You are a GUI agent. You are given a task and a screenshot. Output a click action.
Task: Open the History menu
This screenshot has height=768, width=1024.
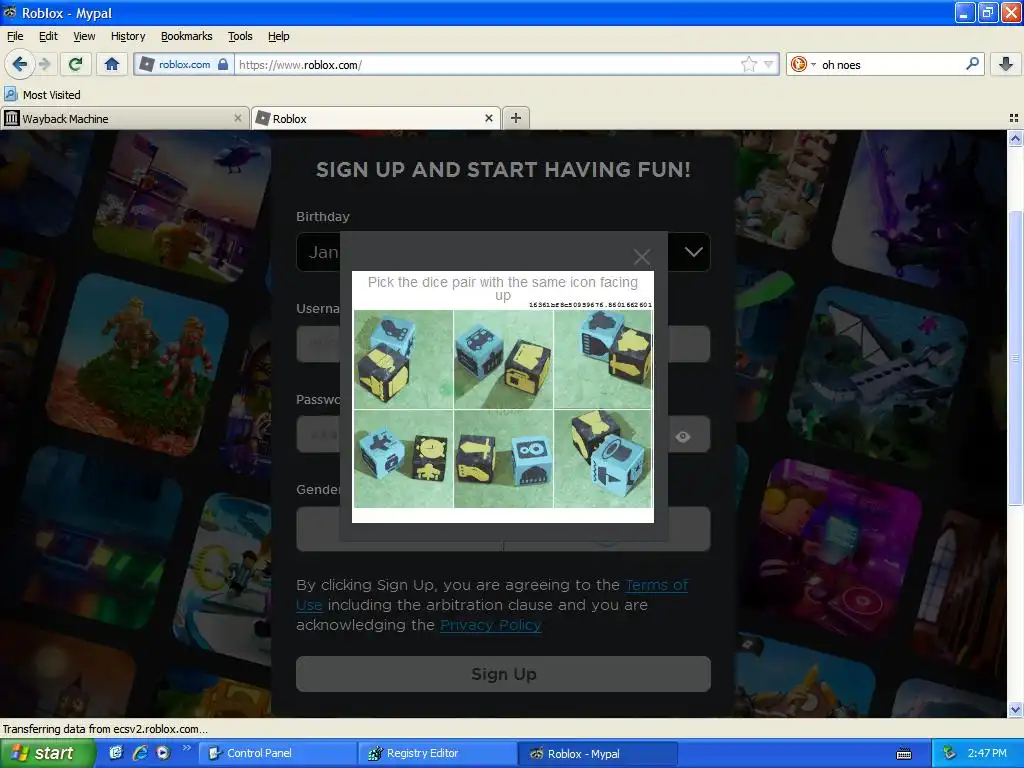click(x=128, y=36)
